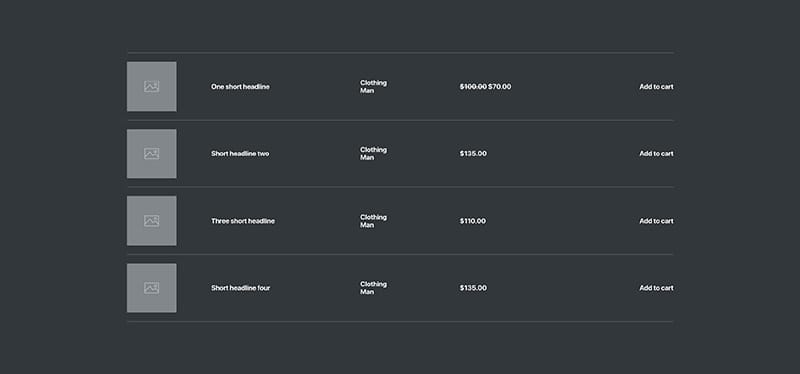The image size is (800, 374).
Task: Select the Three short headline product title
Action: [x=243, y=221]
